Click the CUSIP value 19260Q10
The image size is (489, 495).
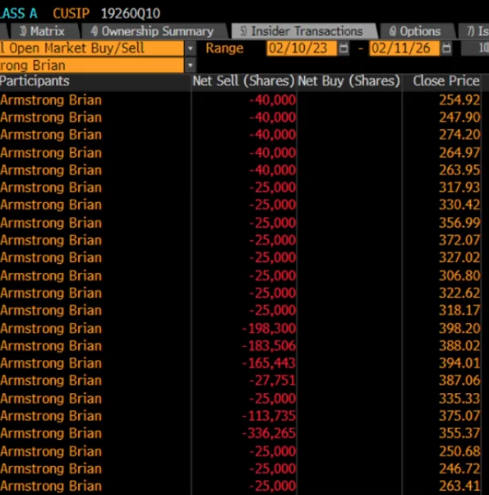(x=131, y=13)
